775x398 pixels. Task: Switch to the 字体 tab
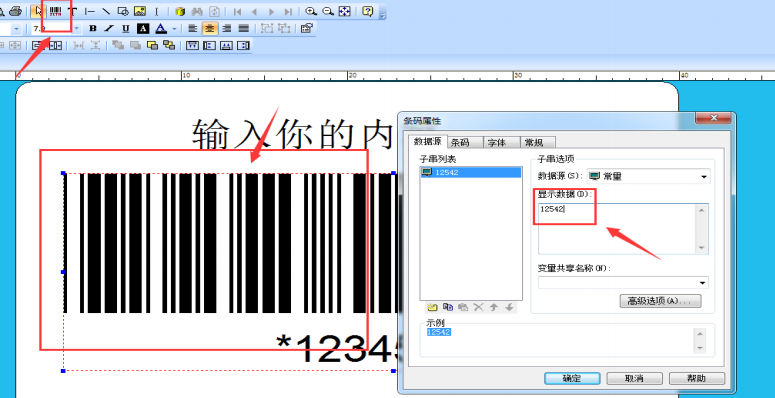tap(496, 142)
